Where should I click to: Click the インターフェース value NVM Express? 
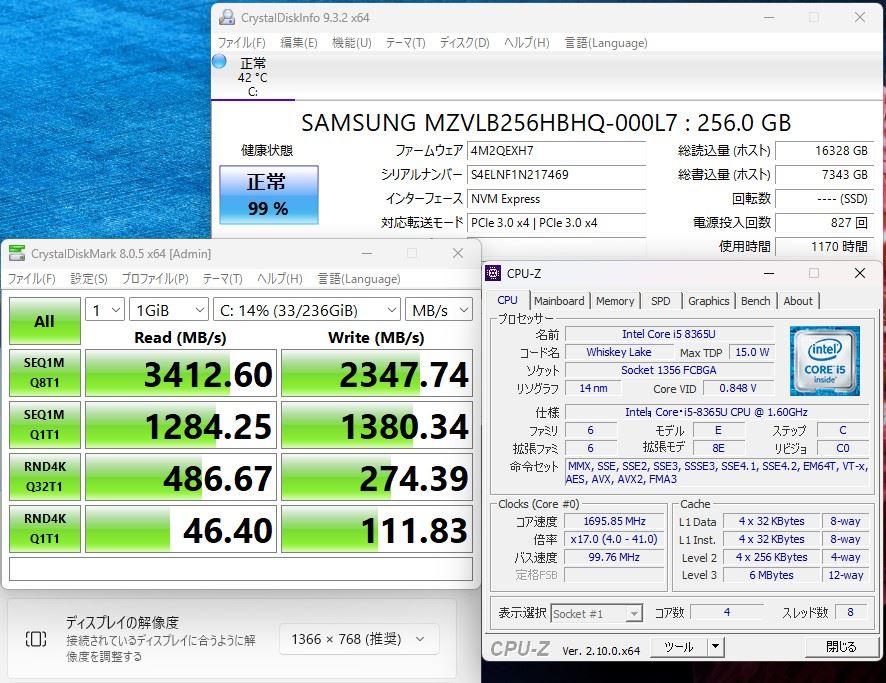556,199
